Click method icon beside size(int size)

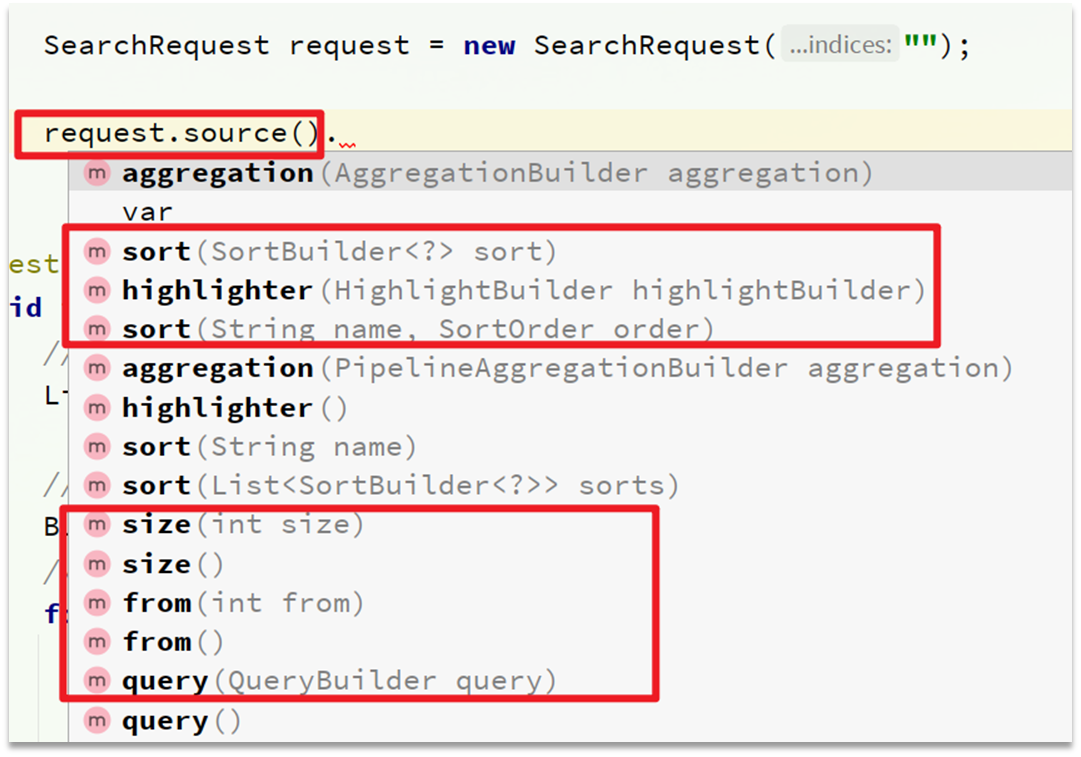97,525
